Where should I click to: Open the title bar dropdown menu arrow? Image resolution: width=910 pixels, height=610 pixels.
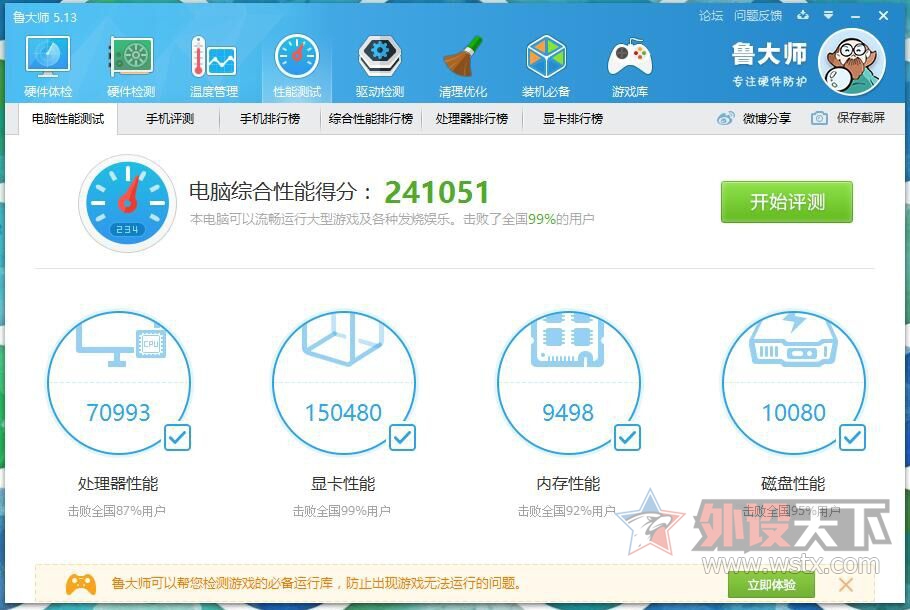(829, 16)
